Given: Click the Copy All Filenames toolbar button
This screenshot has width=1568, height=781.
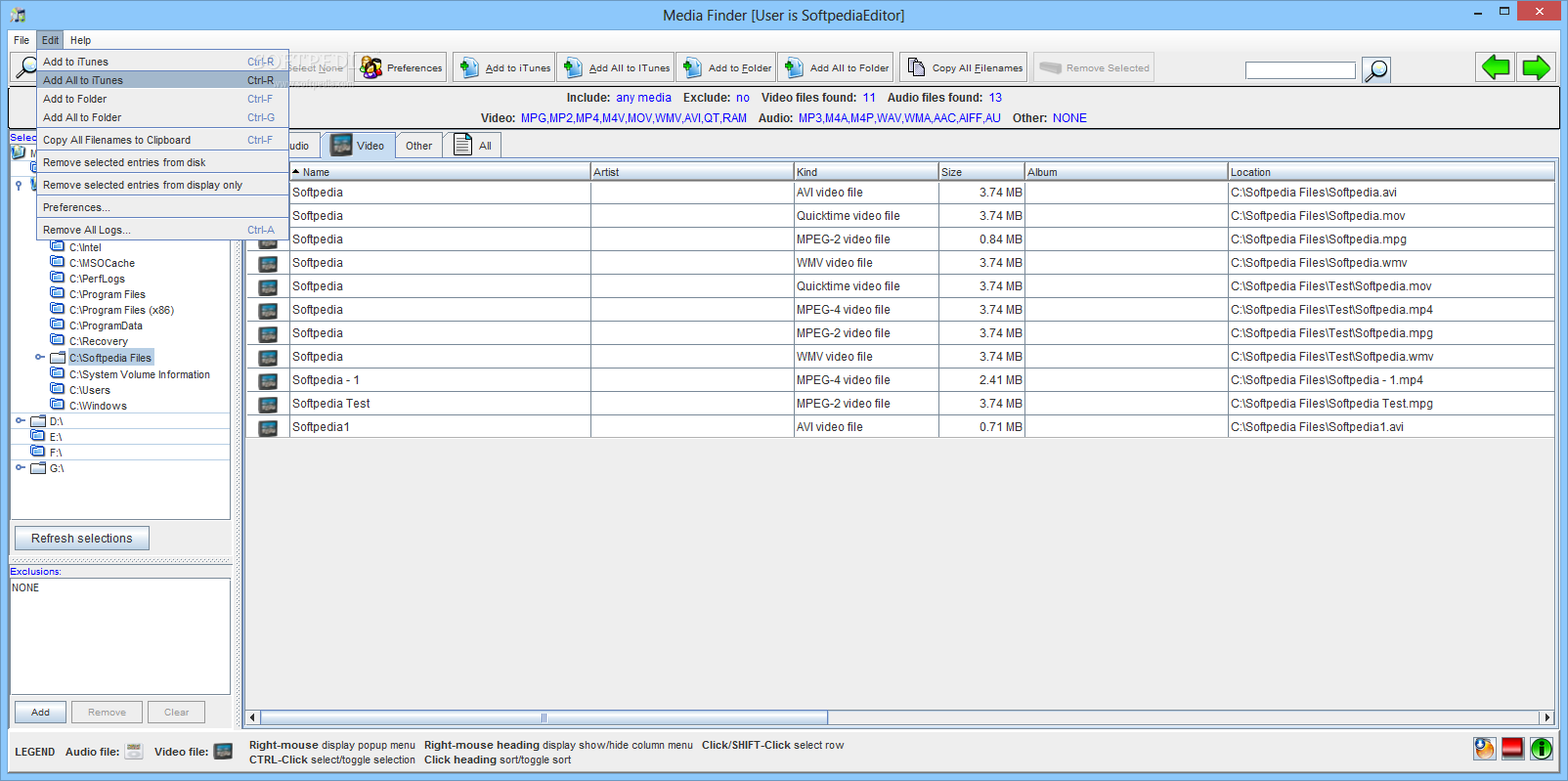Looking at the screenshot, I should point(964,67).
